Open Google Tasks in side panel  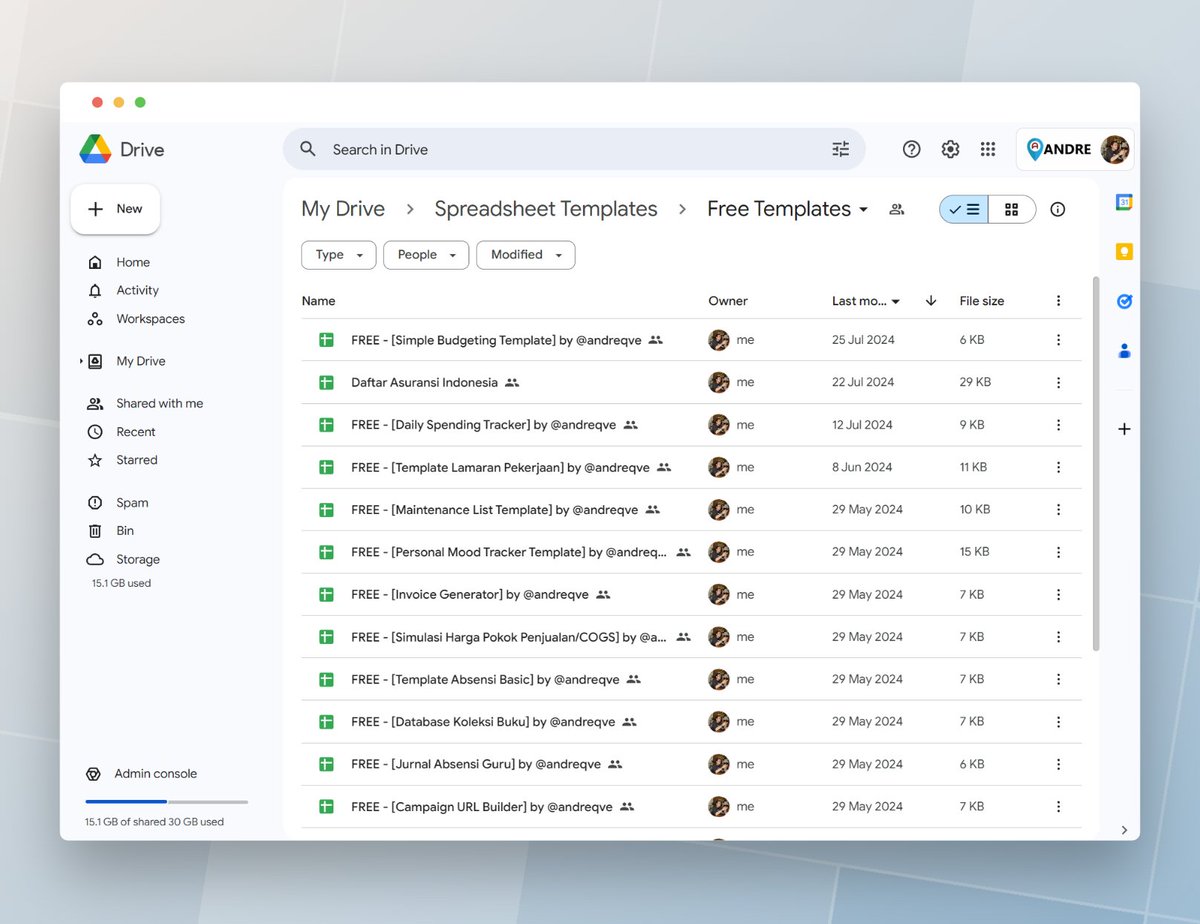tap(1124, 300)
